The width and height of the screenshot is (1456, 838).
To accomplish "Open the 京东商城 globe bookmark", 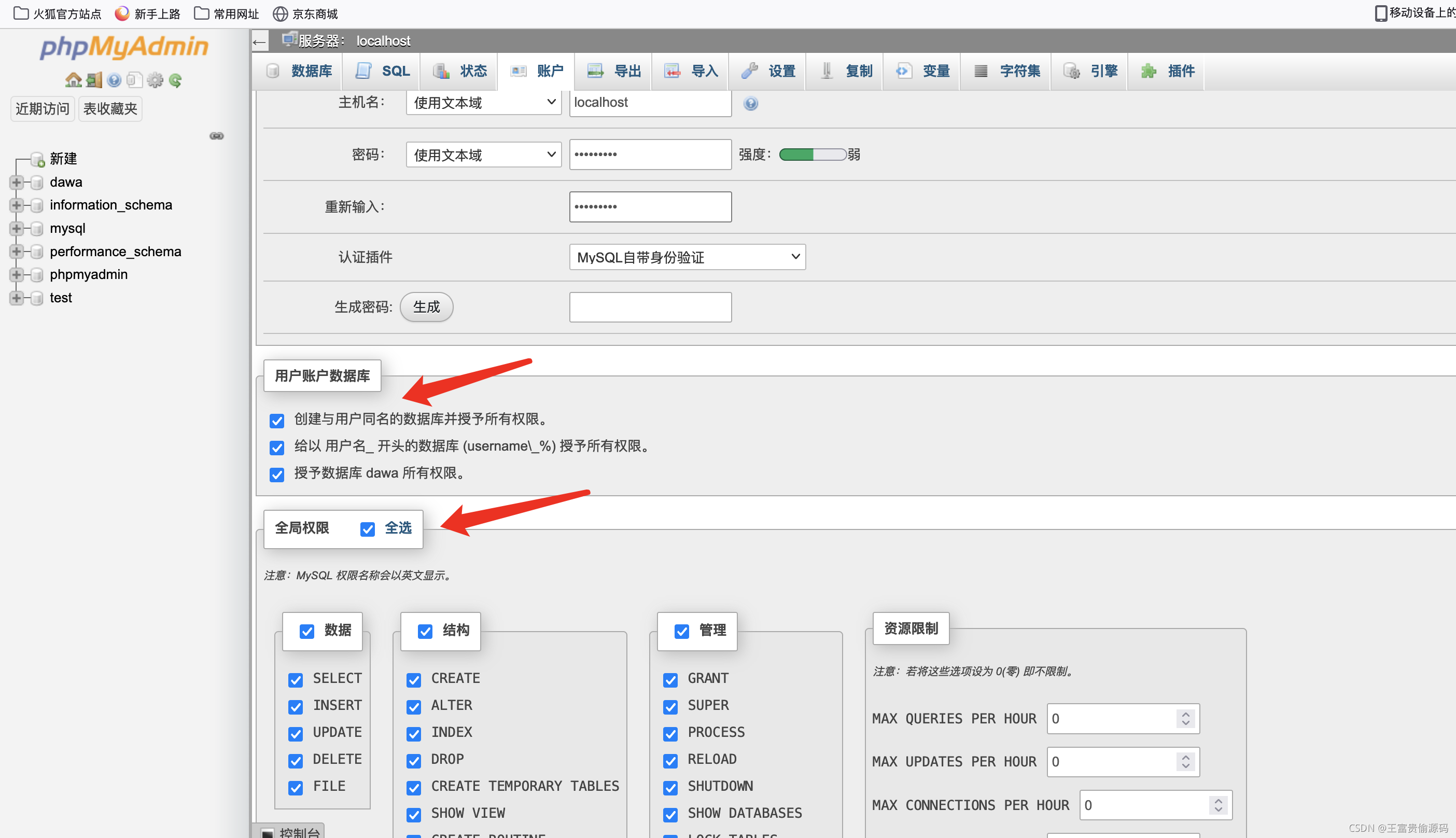I will pos(305,13).
